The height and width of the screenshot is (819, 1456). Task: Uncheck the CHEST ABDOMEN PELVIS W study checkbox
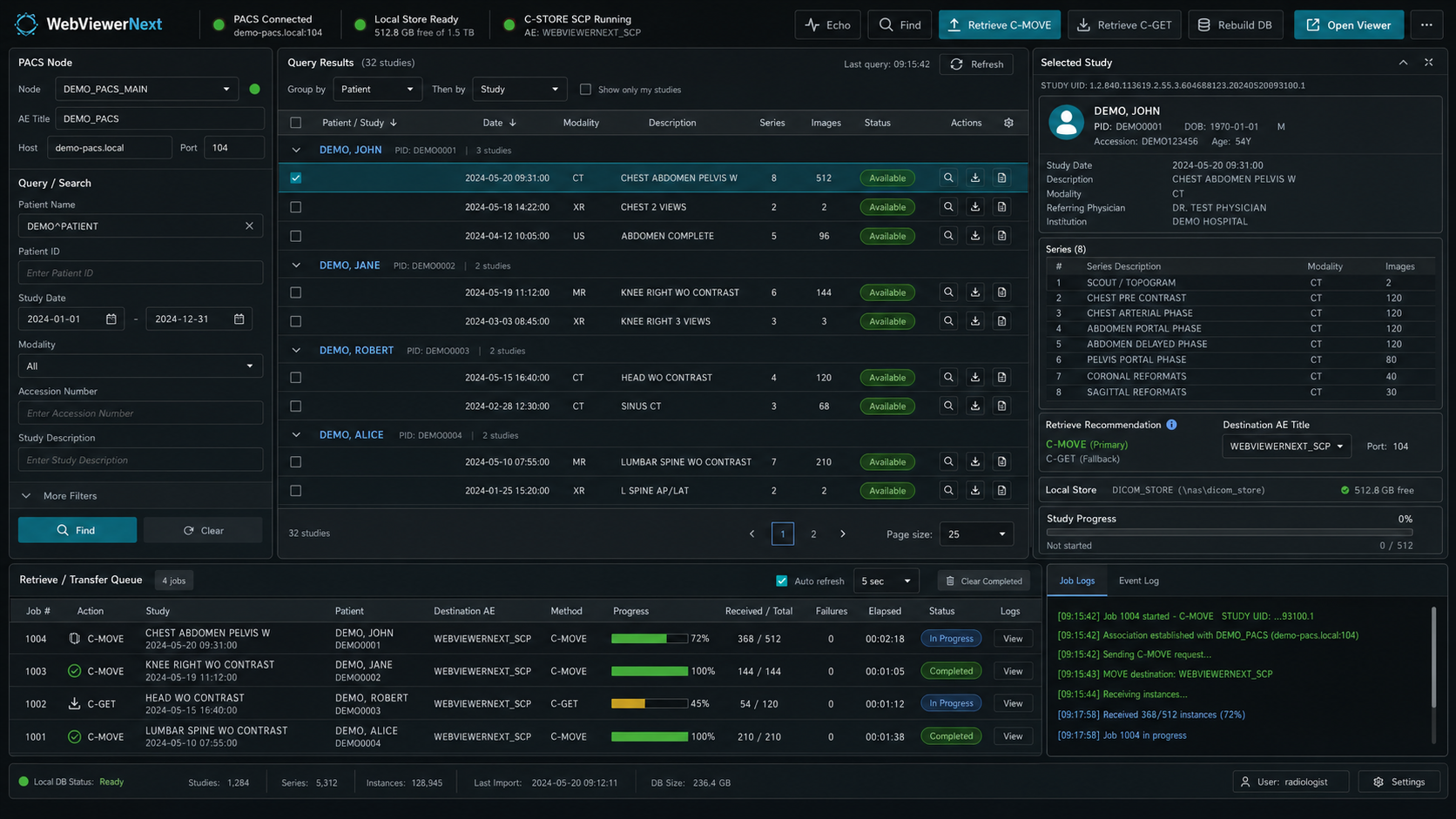296,178
